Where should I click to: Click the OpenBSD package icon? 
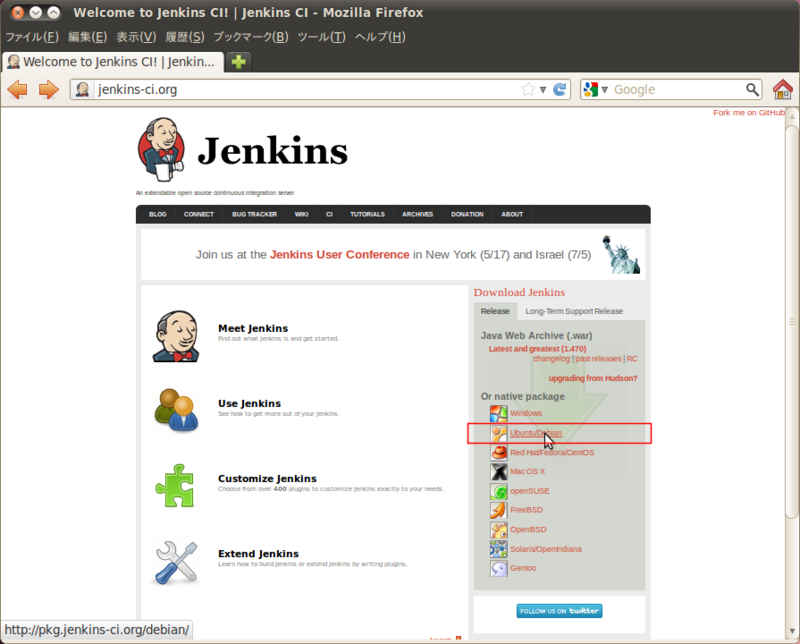pos(498,530)
